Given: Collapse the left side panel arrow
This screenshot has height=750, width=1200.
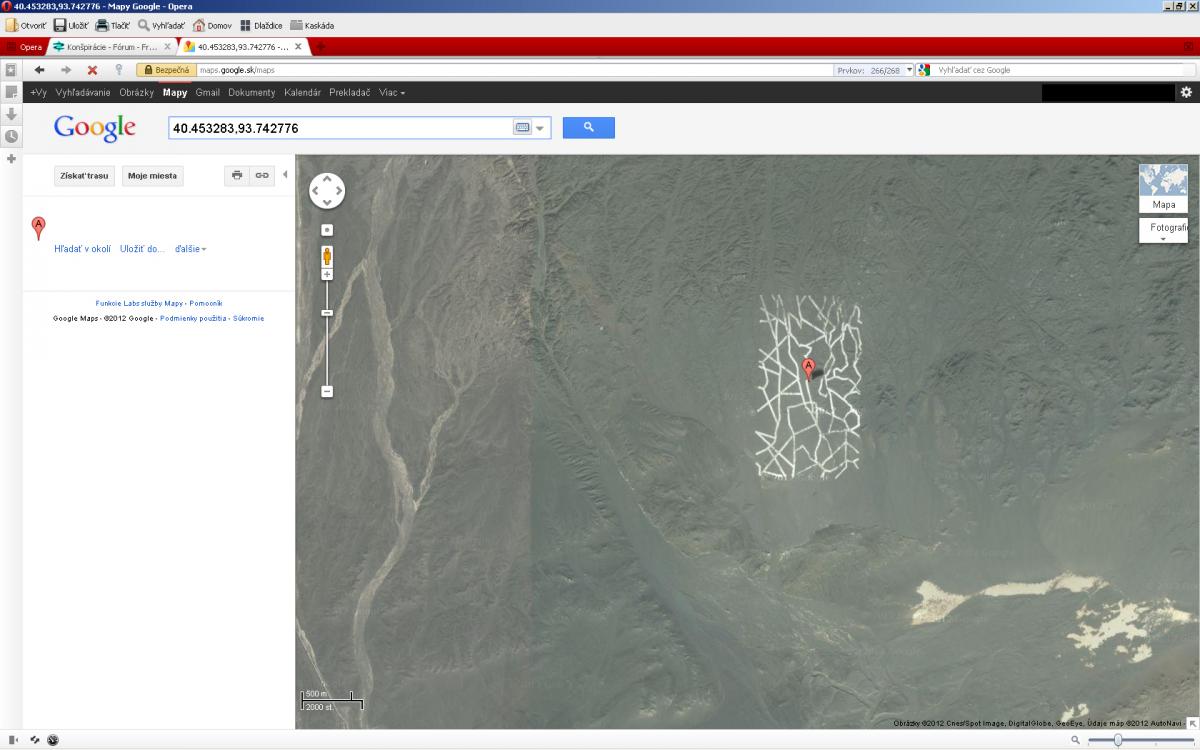Looking at the screenshot, I should click(x=285, y=175).
